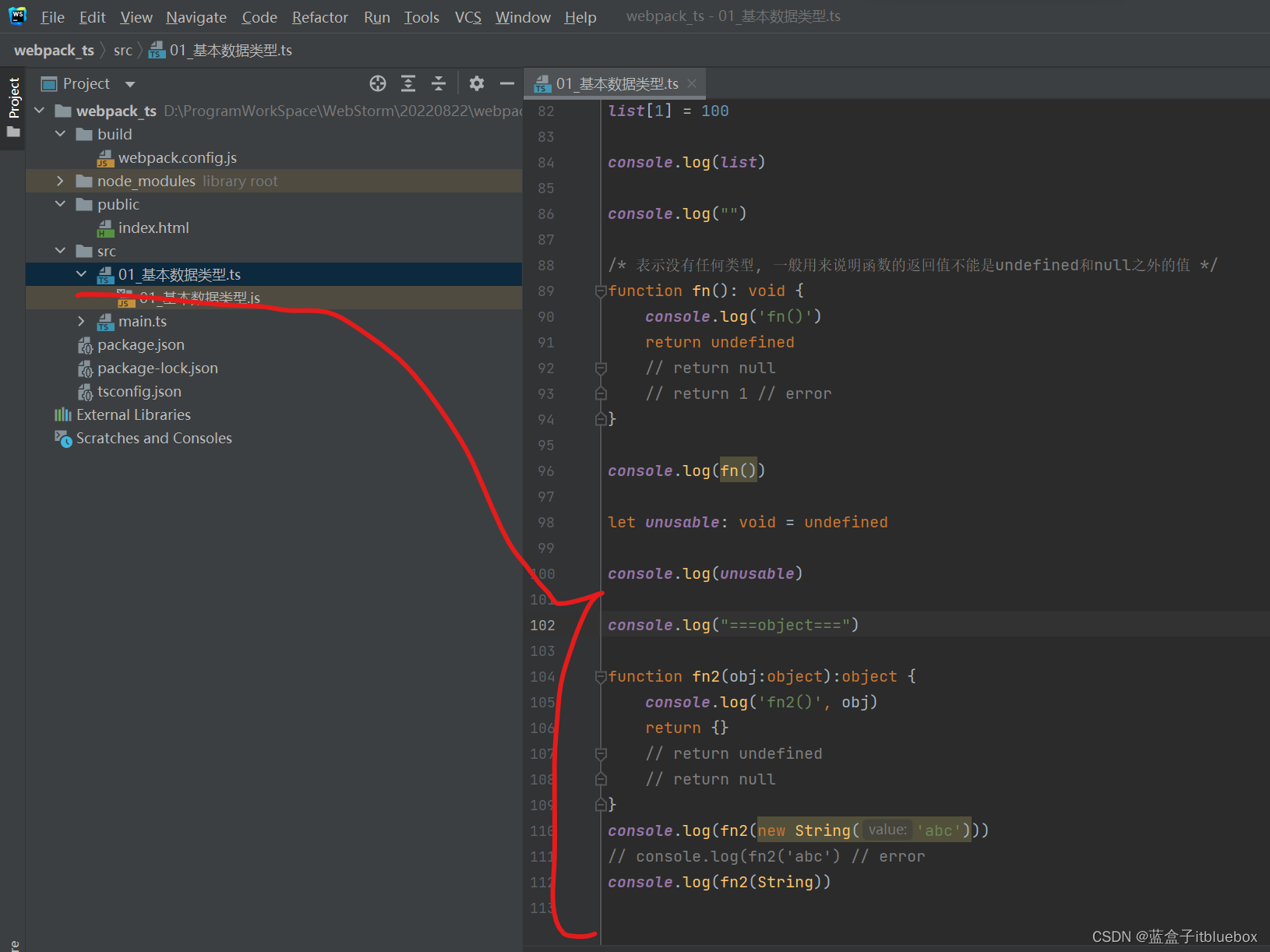The width and height of the screenshot is (1270, 952).
Task: Select webpack.config.js in project tree
Action: coord(178,158)
